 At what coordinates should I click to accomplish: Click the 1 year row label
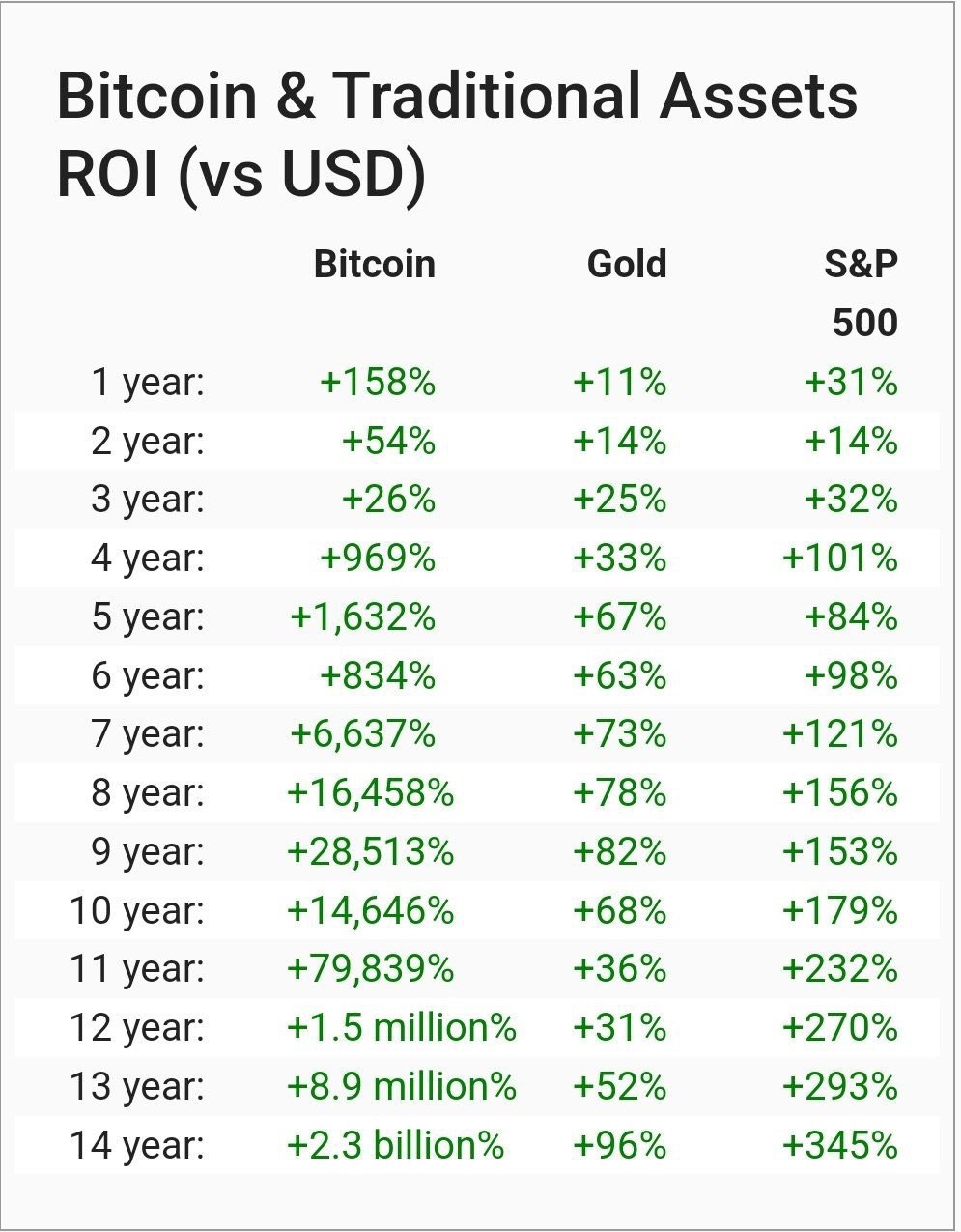tap(148, 383)
